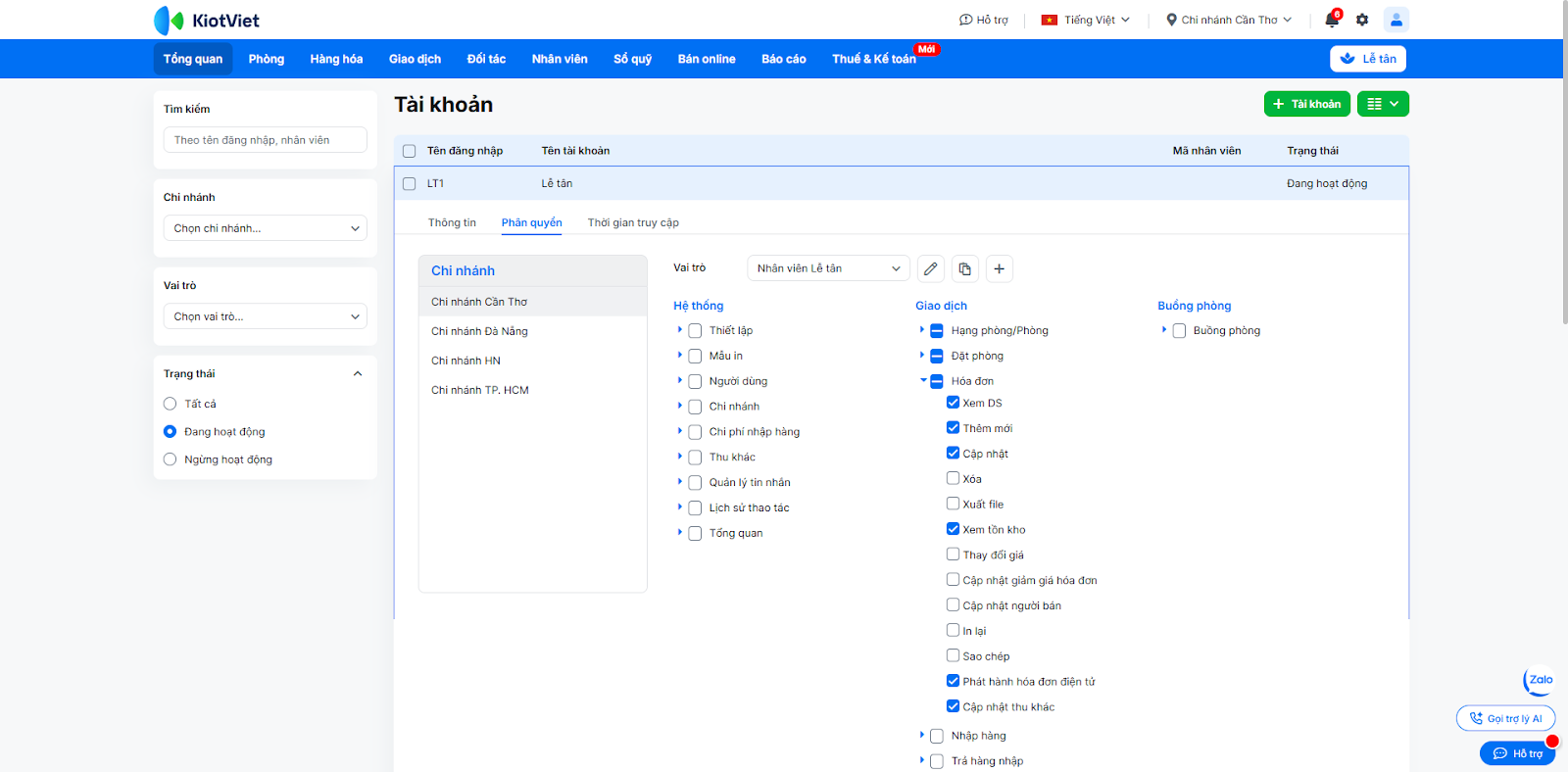Expand the Đặt phòng permission group
1568x772 pixels.
(922, 356)
